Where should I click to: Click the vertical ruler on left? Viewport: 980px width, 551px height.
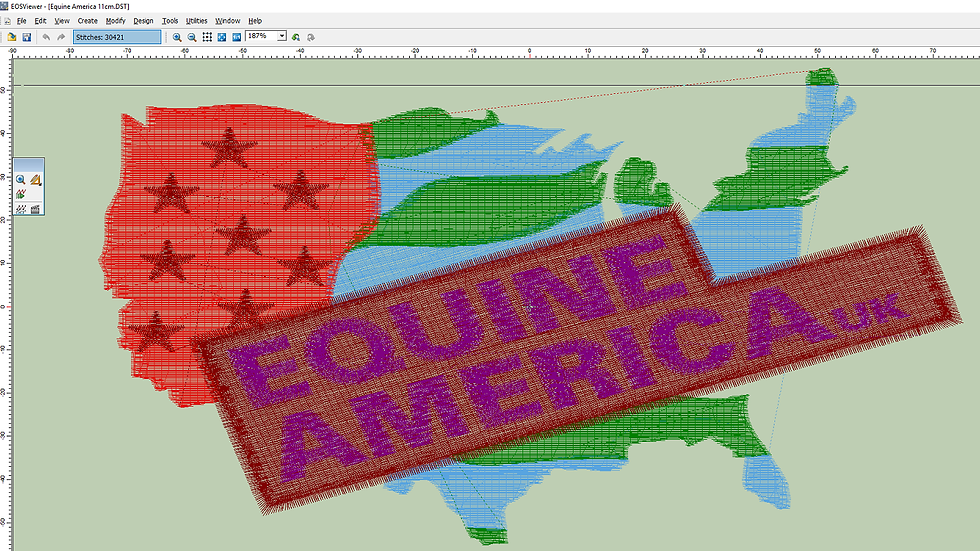(6, 305)
